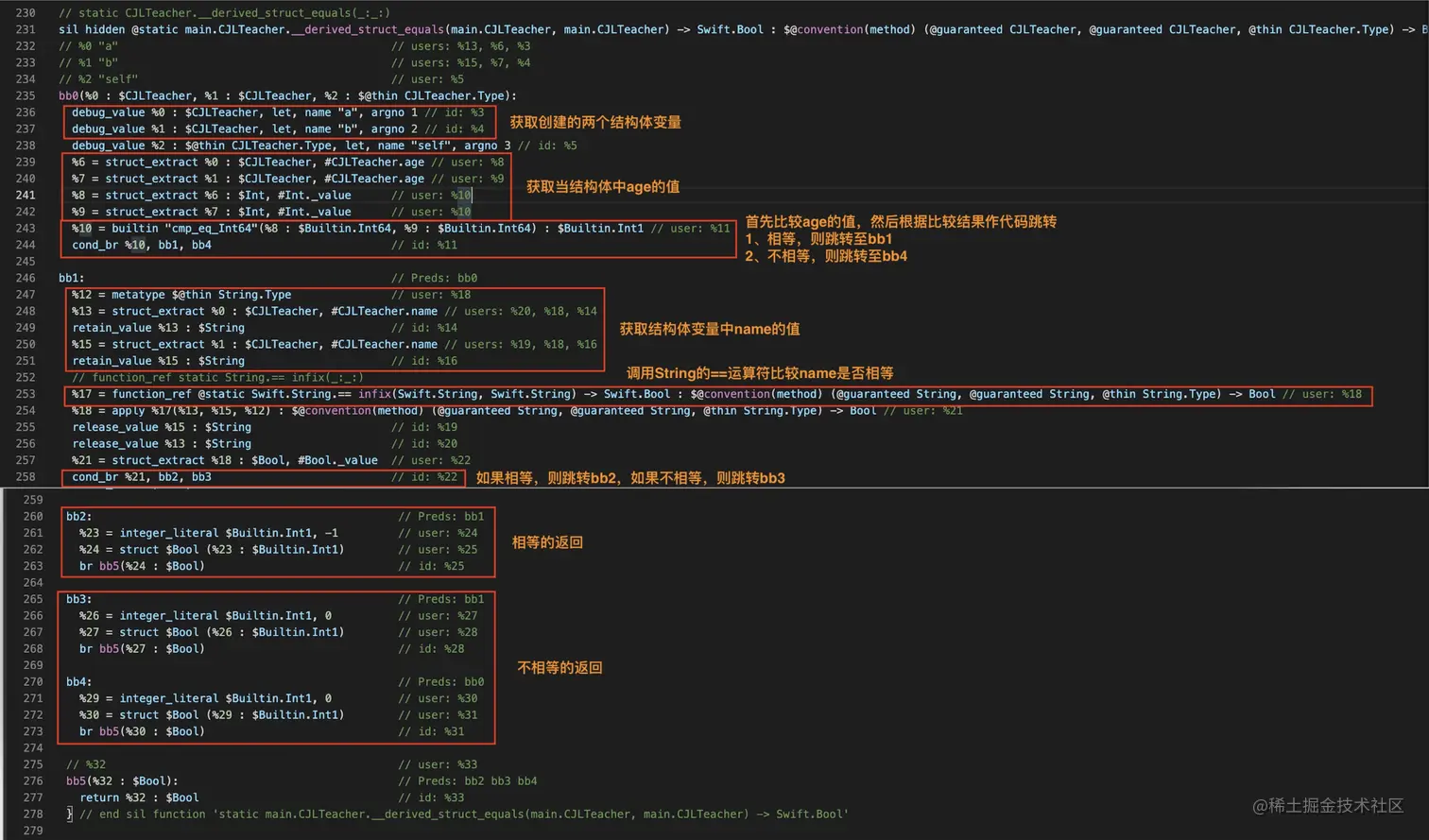1429x840 pixels.
Task: Click '%18 = apply %17' line
Action: click(x=517, y=410)
